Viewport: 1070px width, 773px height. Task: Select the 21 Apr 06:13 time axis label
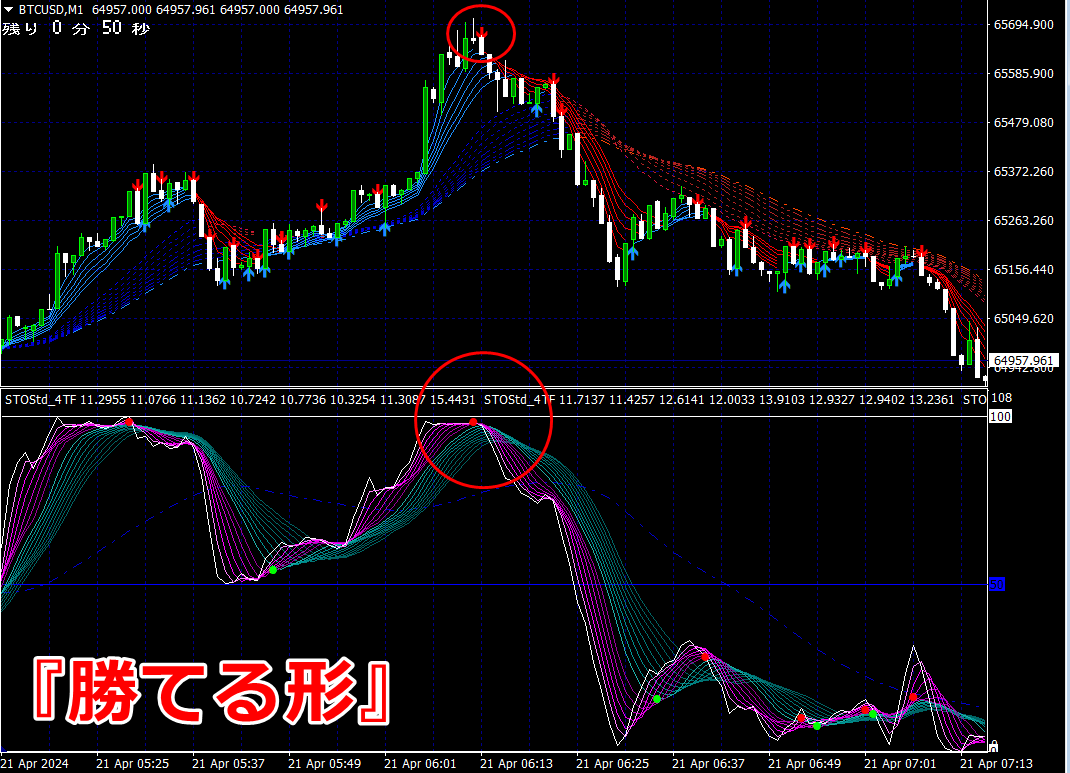[517, 763]
